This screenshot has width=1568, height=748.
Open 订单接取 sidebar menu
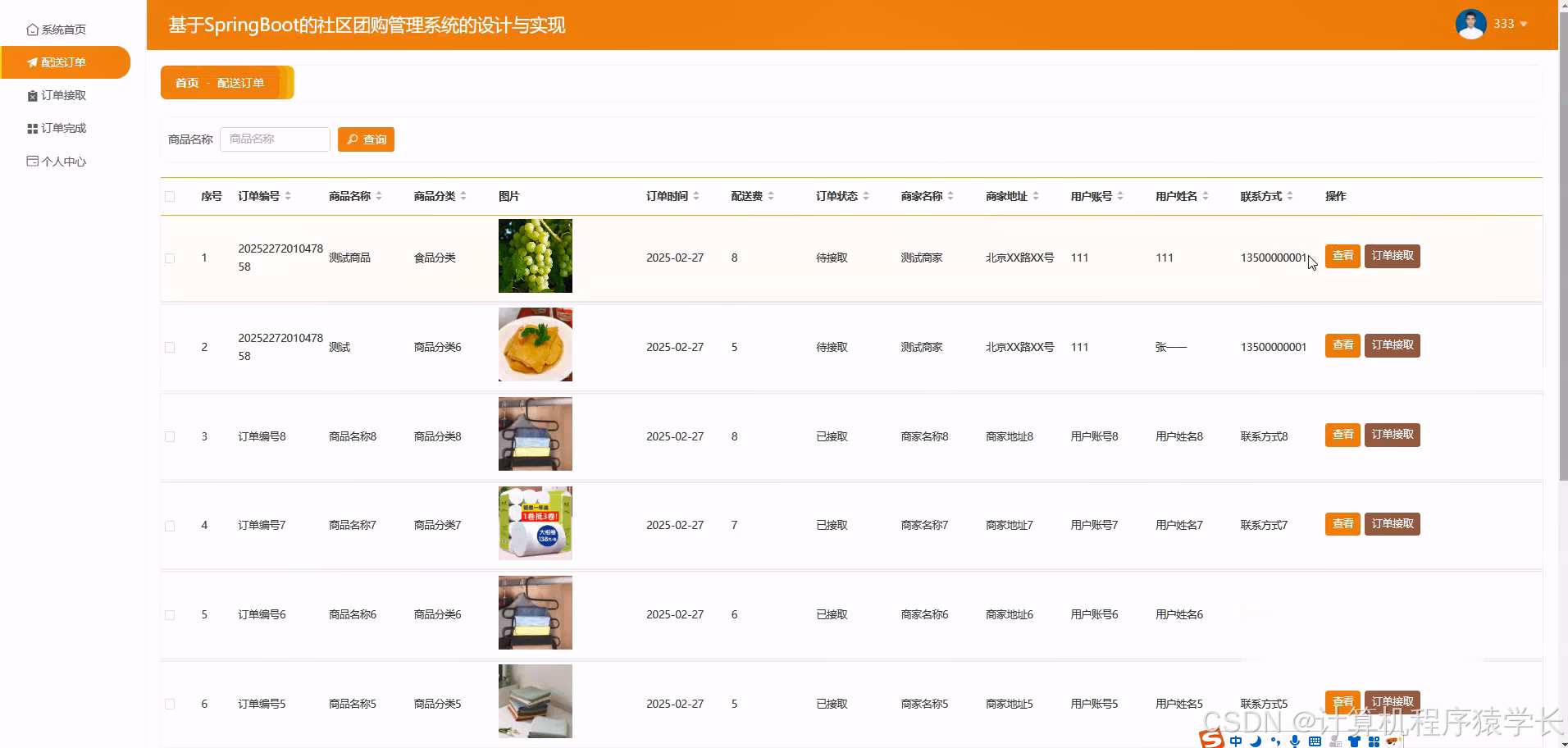[66, 96]
